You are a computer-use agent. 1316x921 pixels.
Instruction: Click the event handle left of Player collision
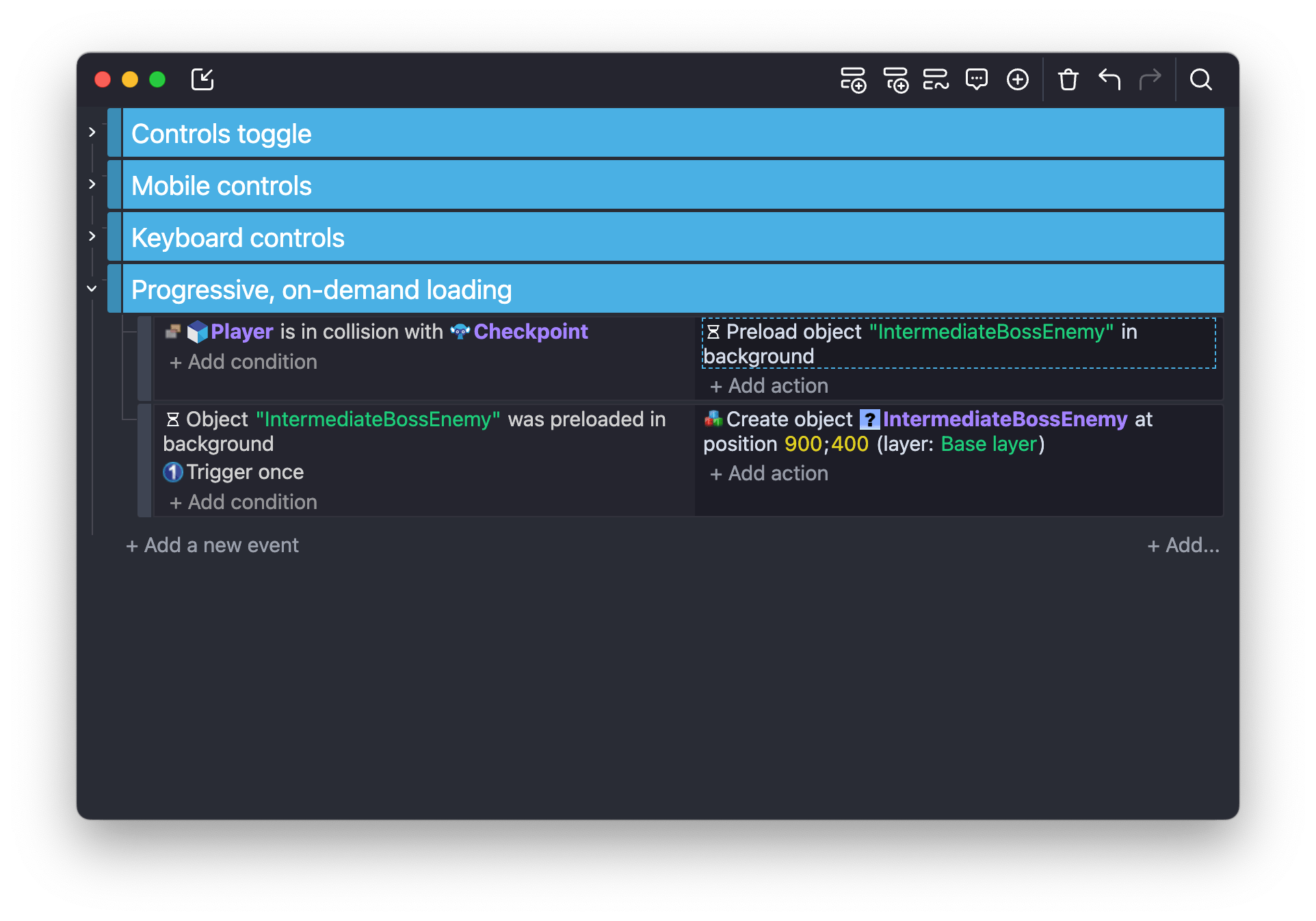(x=144, y=358)
